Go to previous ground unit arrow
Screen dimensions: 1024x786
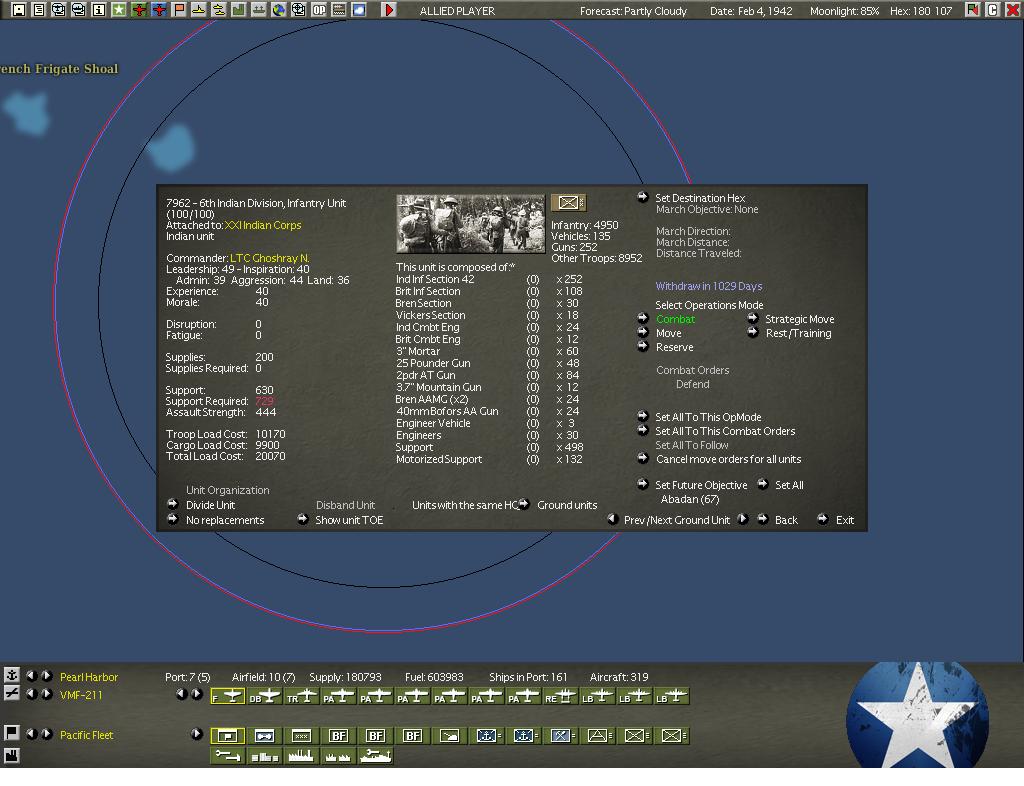(x=612, y=519)
